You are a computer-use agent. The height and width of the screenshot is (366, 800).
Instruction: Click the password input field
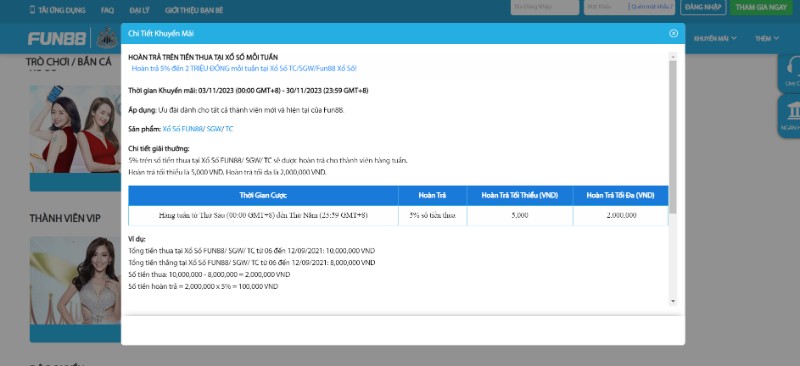click(x=607, y=7)
